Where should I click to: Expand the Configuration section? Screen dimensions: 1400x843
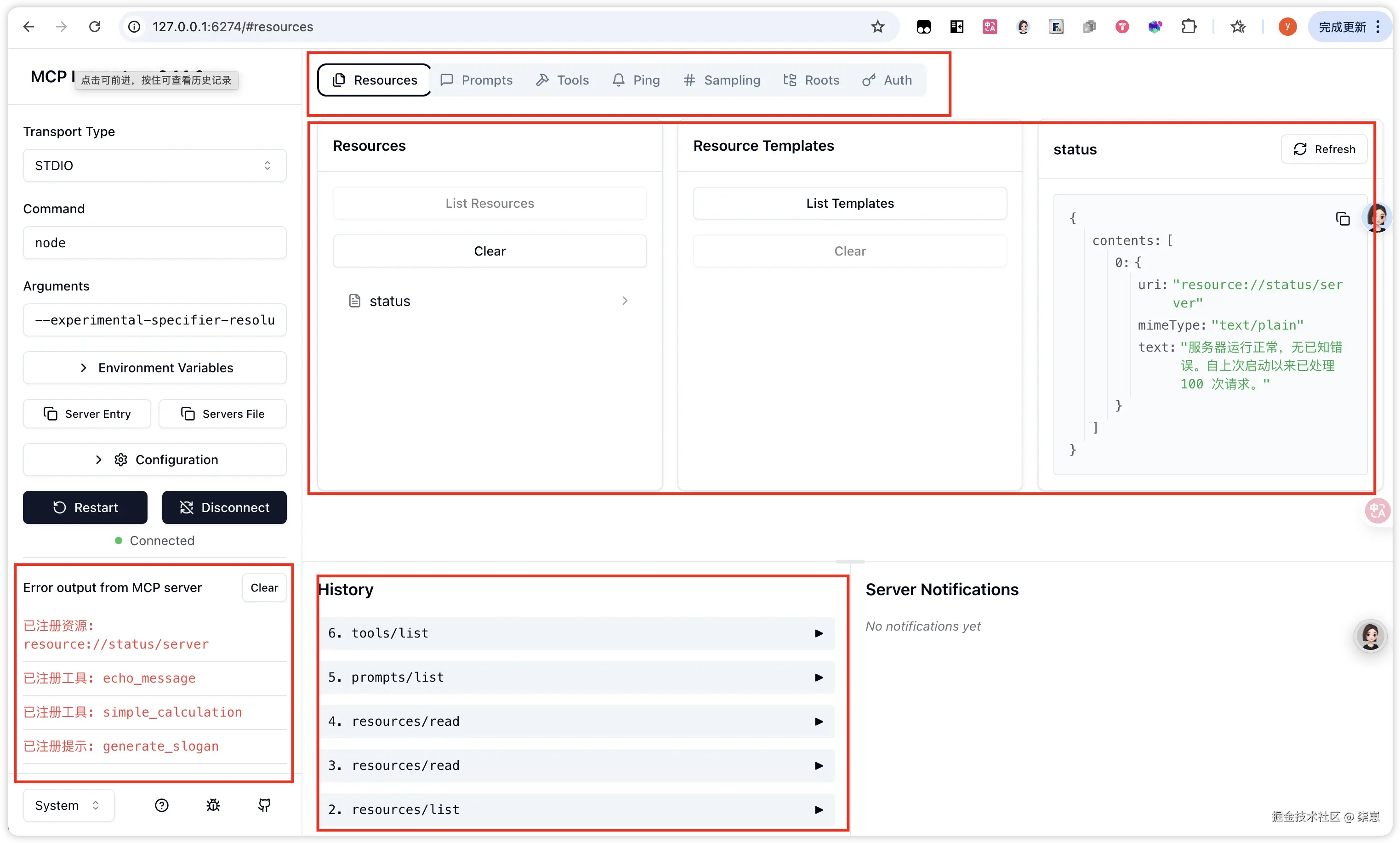coord(154,460)
